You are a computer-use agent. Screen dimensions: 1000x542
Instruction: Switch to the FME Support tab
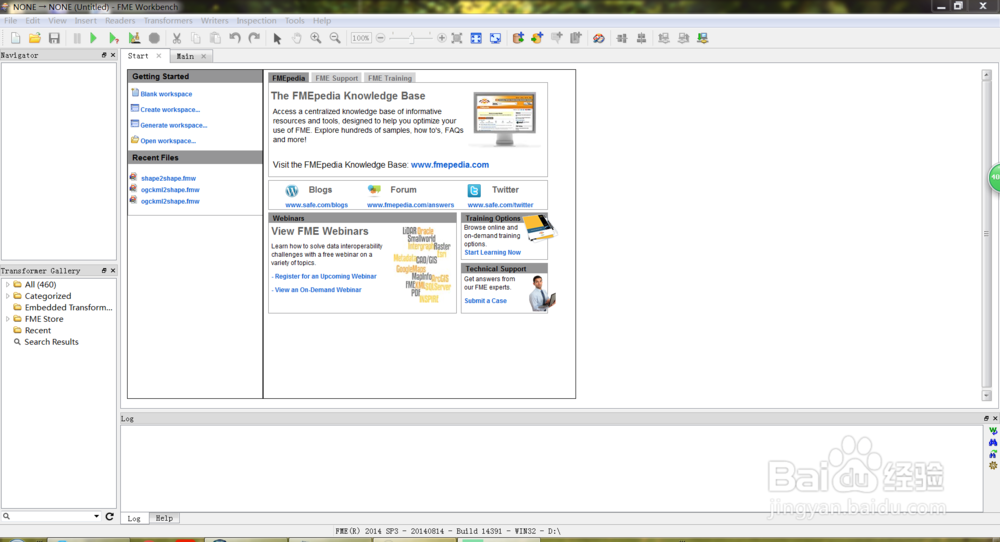(x=336, y=78)
